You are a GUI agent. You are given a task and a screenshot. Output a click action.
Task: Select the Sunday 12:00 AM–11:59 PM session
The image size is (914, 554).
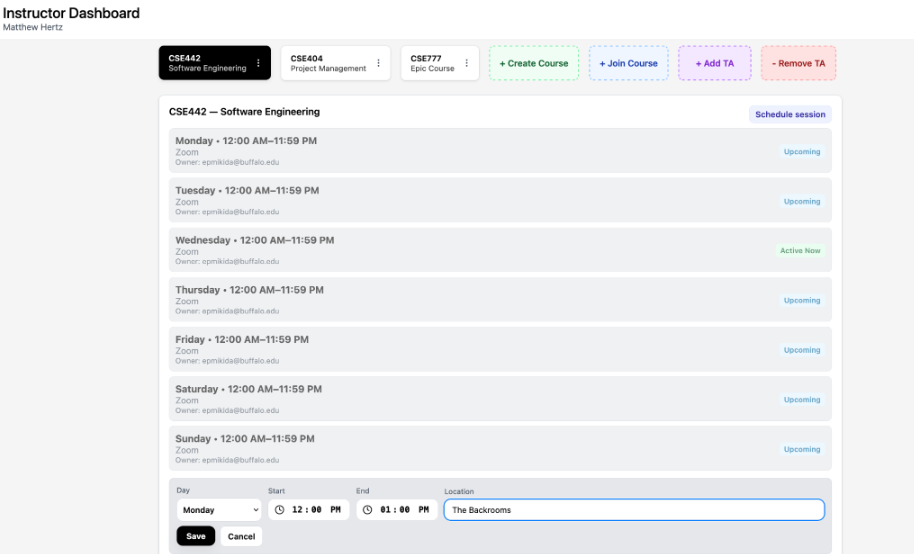coord(500,448)
